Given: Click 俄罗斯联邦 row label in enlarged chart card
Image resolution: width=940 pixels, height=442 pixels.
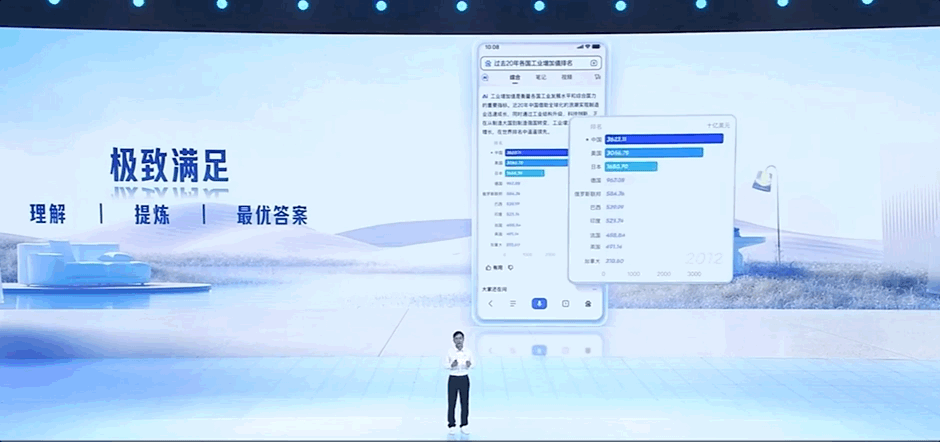Looking at the screenshot, I should click(588, 194).
